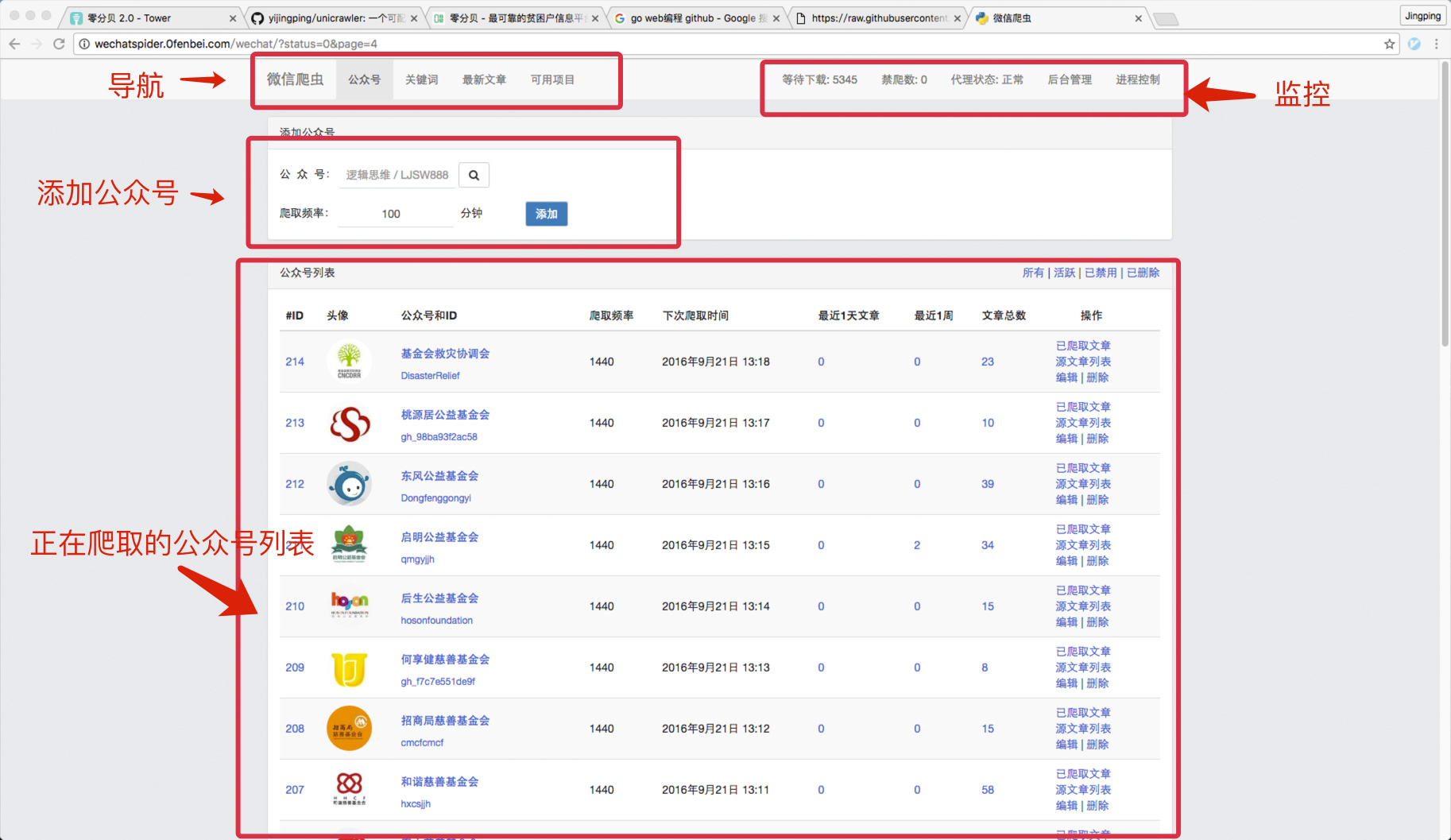Bookmark page with the star icon
Screen dimensions: 1451x840
1389,44
